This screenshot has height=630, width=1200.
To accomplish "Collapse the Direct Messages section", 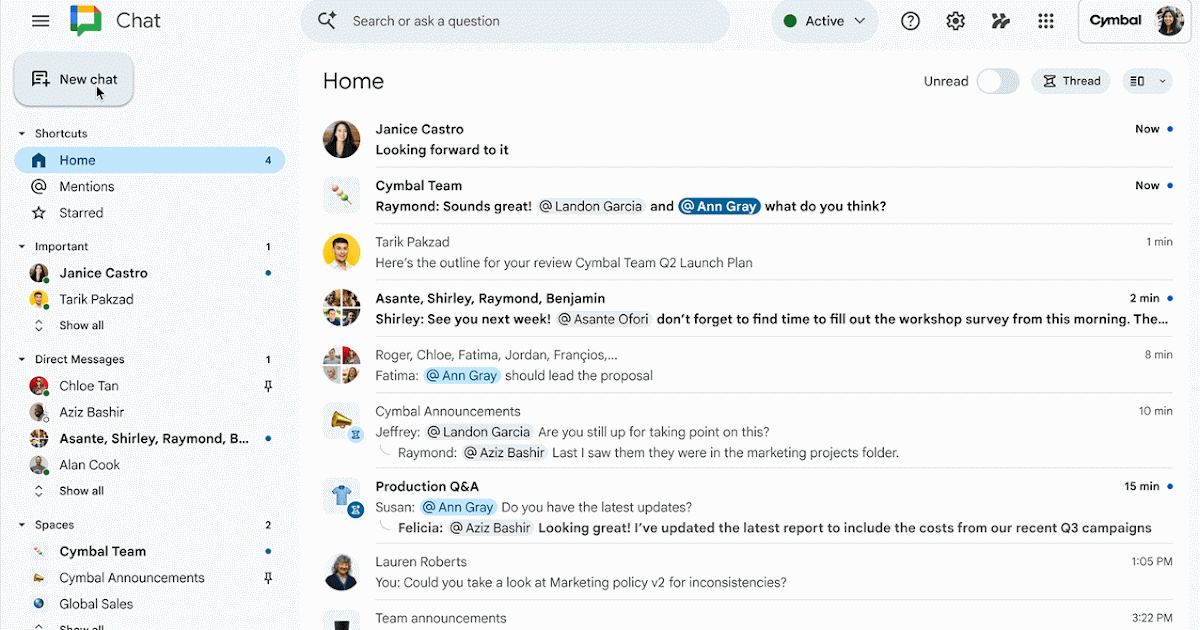I will pos(22,360).
